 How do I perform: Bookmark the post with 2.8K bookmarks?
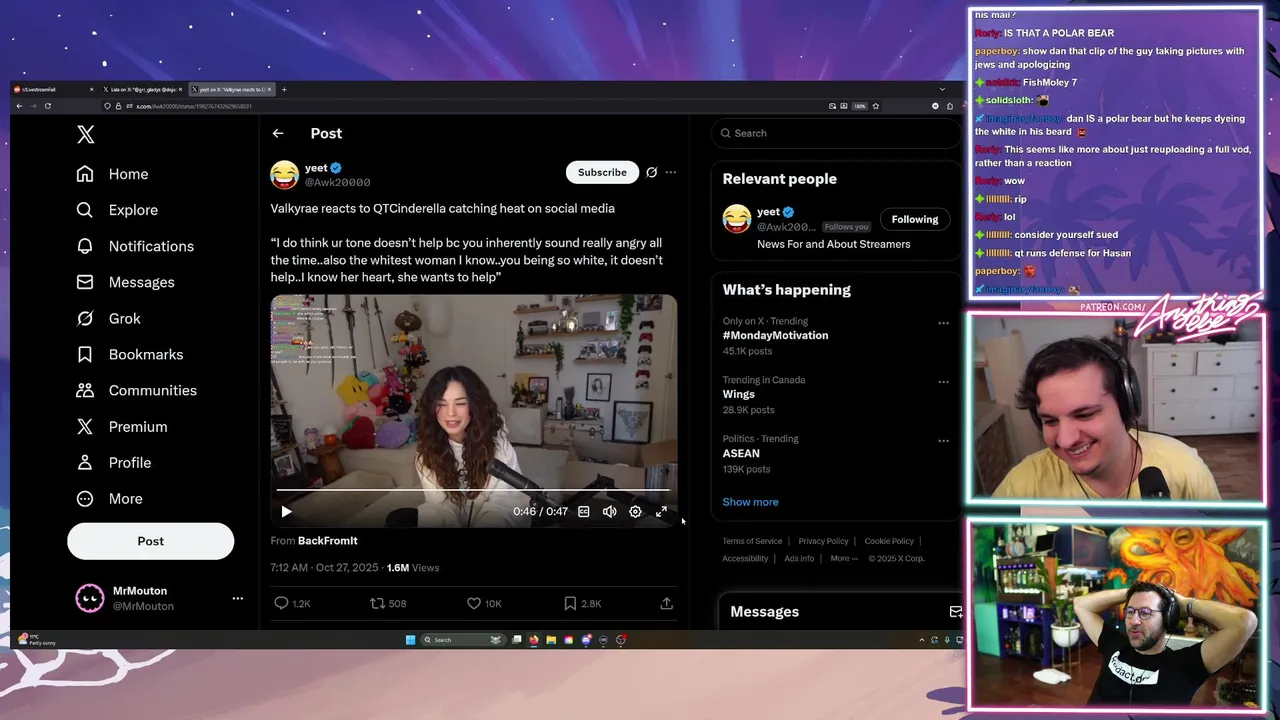(x=582, y=603)
